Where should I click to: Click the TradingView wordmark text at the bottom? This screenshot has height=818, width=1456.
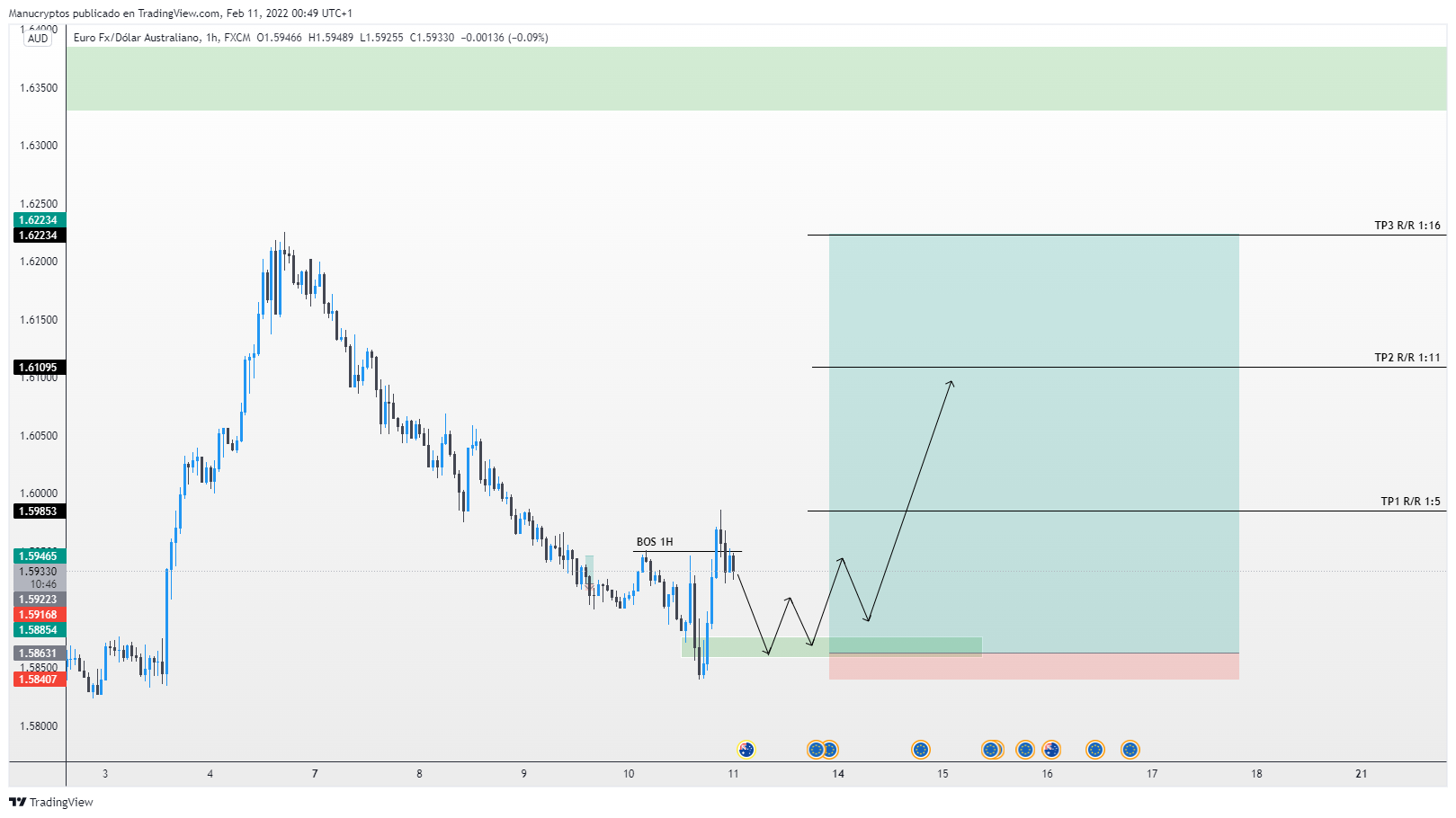(61, 802)
